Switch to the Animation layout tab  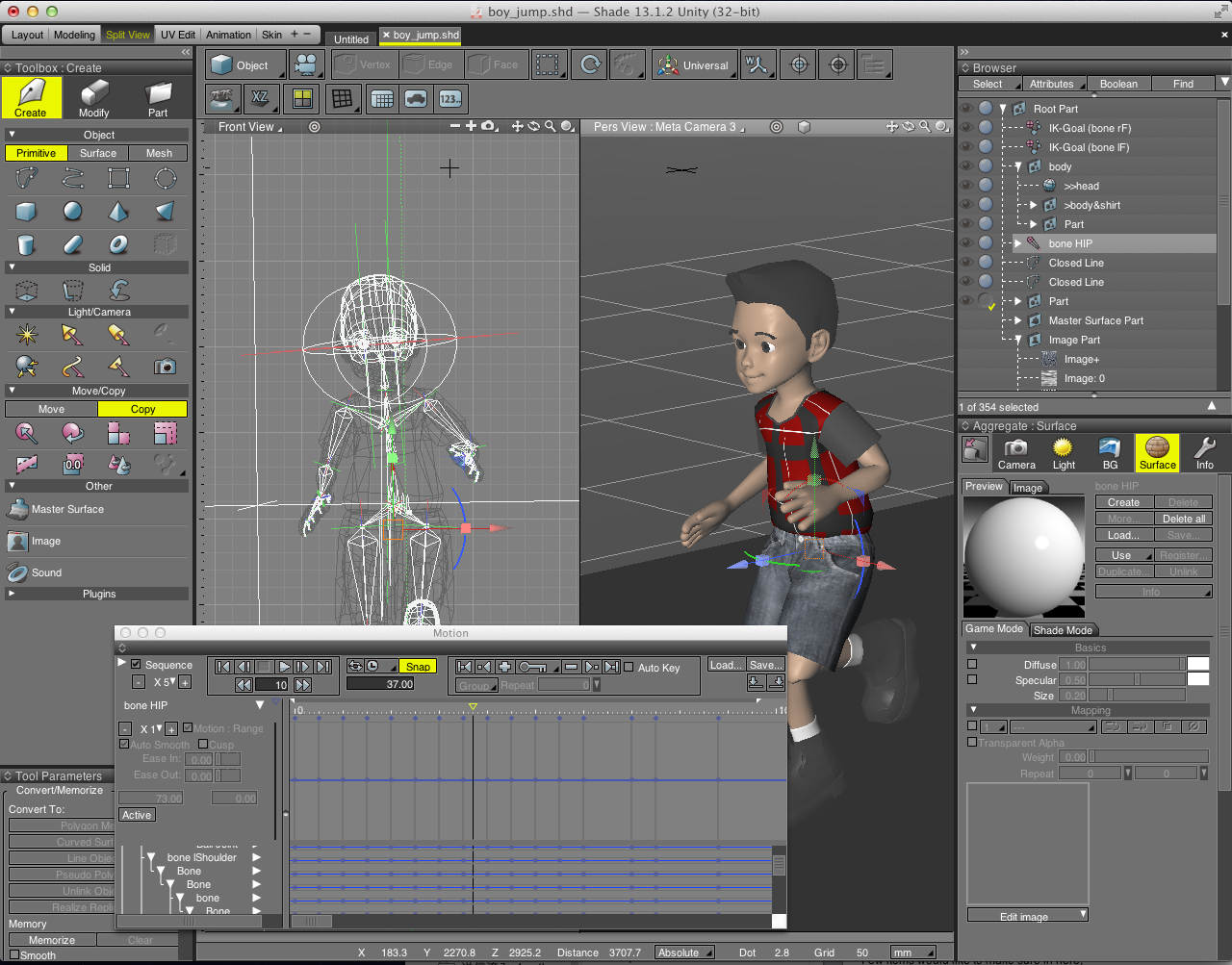[x=228, y=35]
